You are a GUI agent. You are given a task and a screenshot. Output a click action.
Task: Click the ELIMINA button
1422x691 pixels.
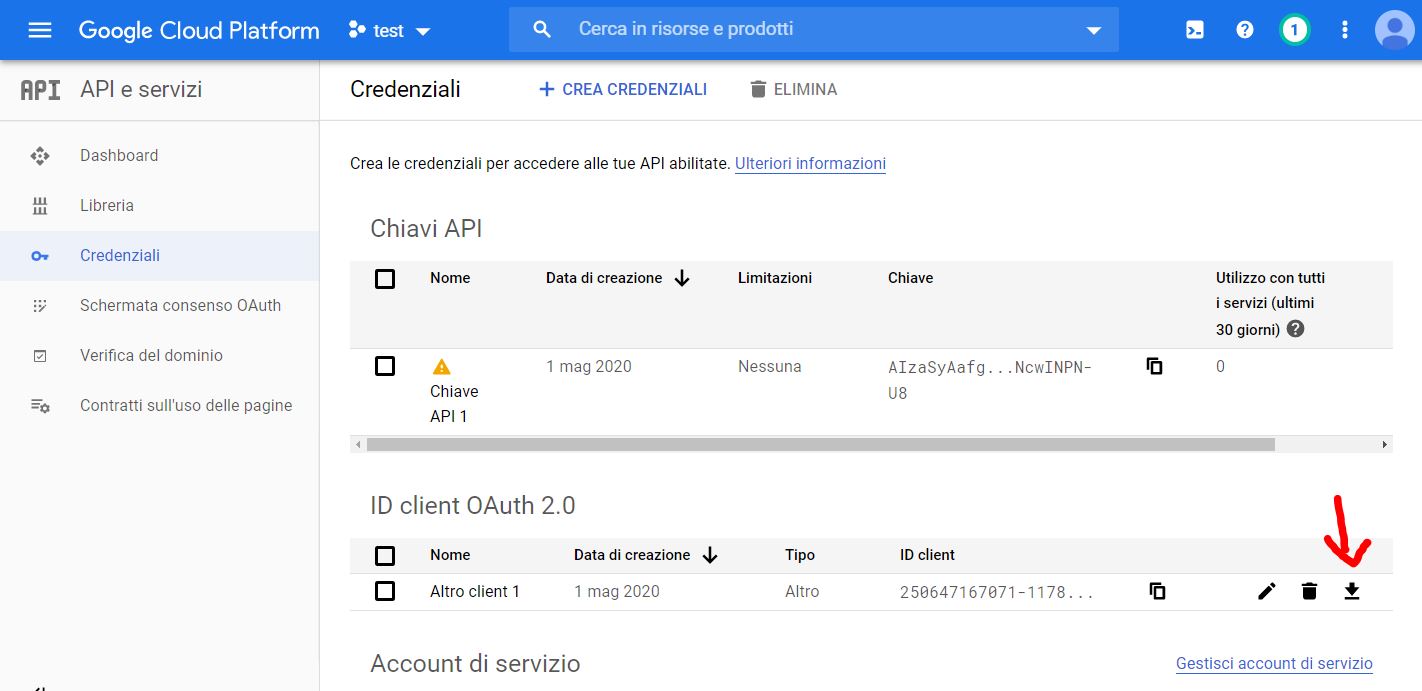pos(793,89)
